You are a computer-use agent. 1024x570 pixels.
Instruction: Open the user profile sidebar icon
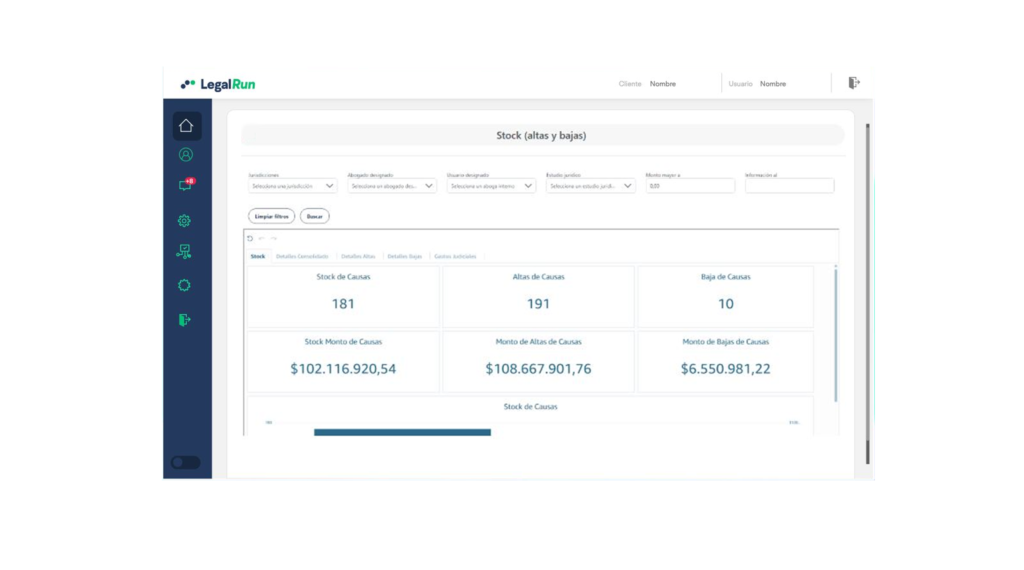pos(186,155)
